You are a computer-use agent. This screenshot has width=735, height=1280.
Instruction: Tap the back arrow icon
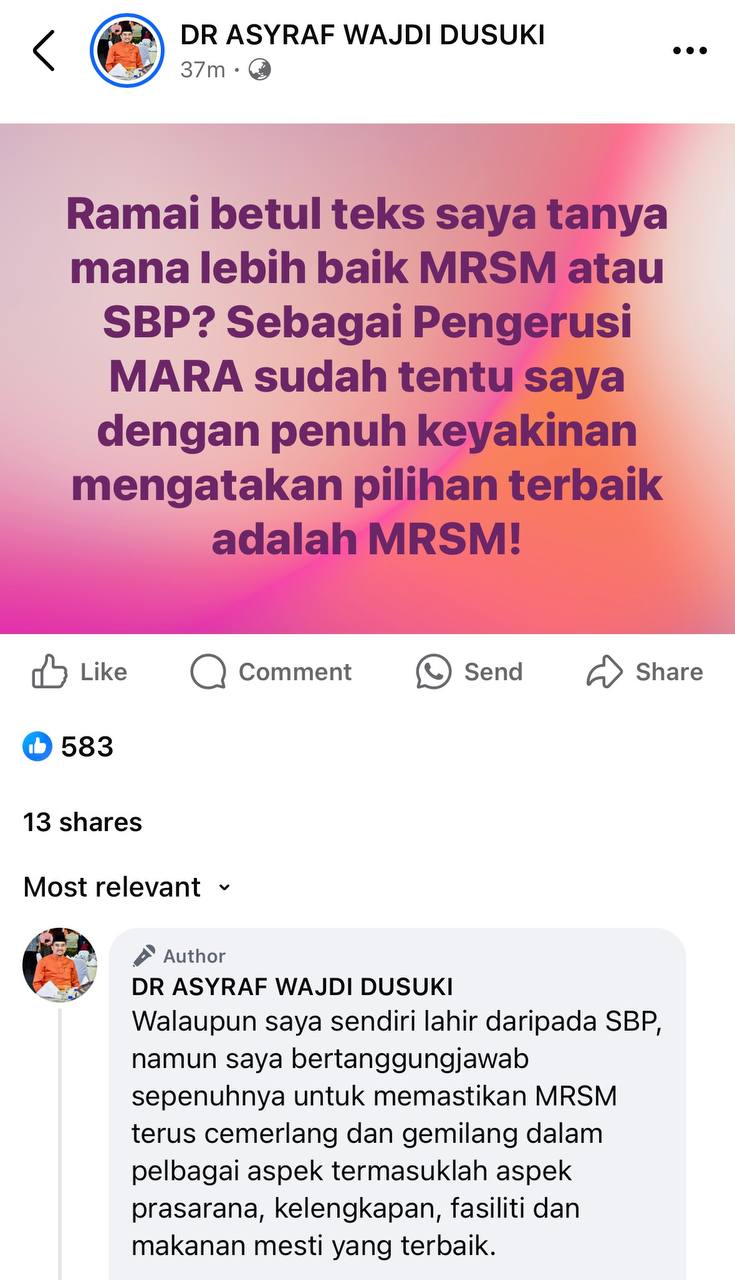tap(43, 50)
